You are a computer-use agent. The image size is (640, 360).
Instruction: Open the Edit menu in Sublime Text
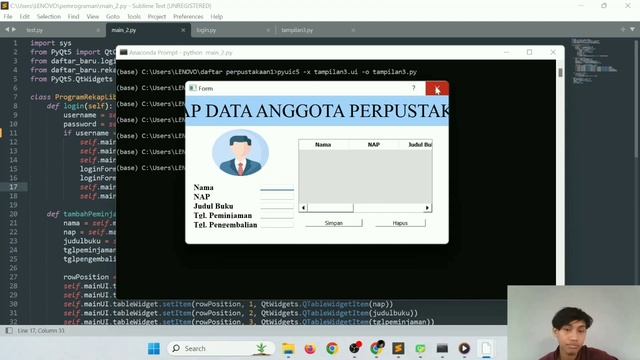(24, 16)
